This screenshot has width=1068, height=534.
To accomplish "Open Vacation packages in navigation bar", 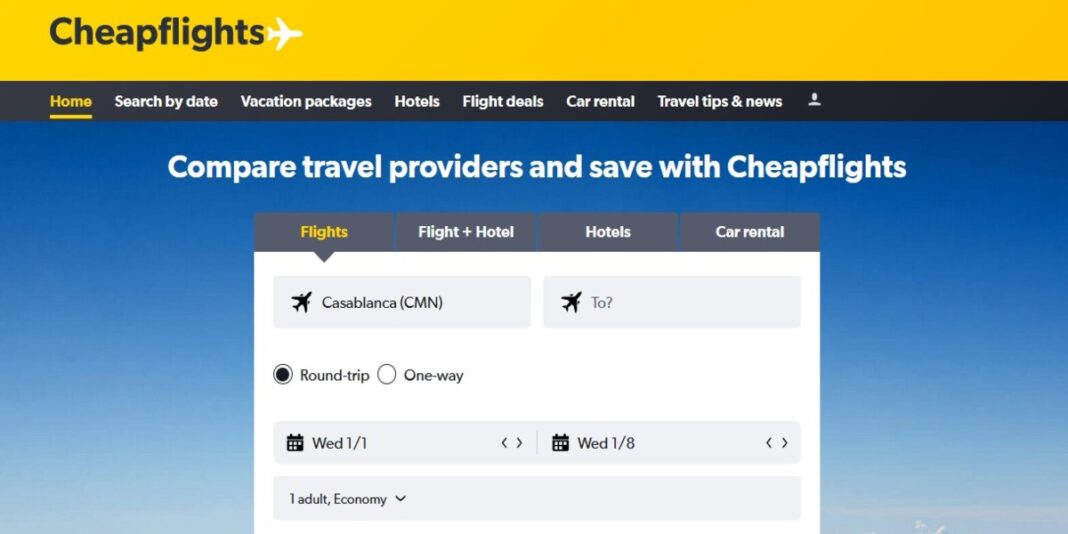I will (x=306, y=101).
